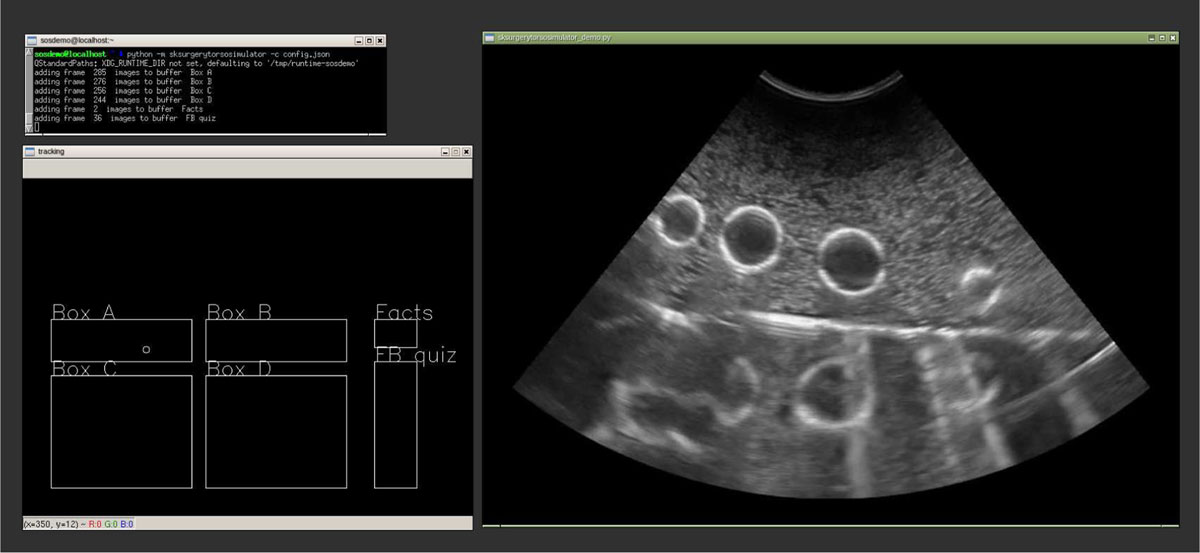
Task: Click the Box A tracking region
Action: (x=121, y=340)
